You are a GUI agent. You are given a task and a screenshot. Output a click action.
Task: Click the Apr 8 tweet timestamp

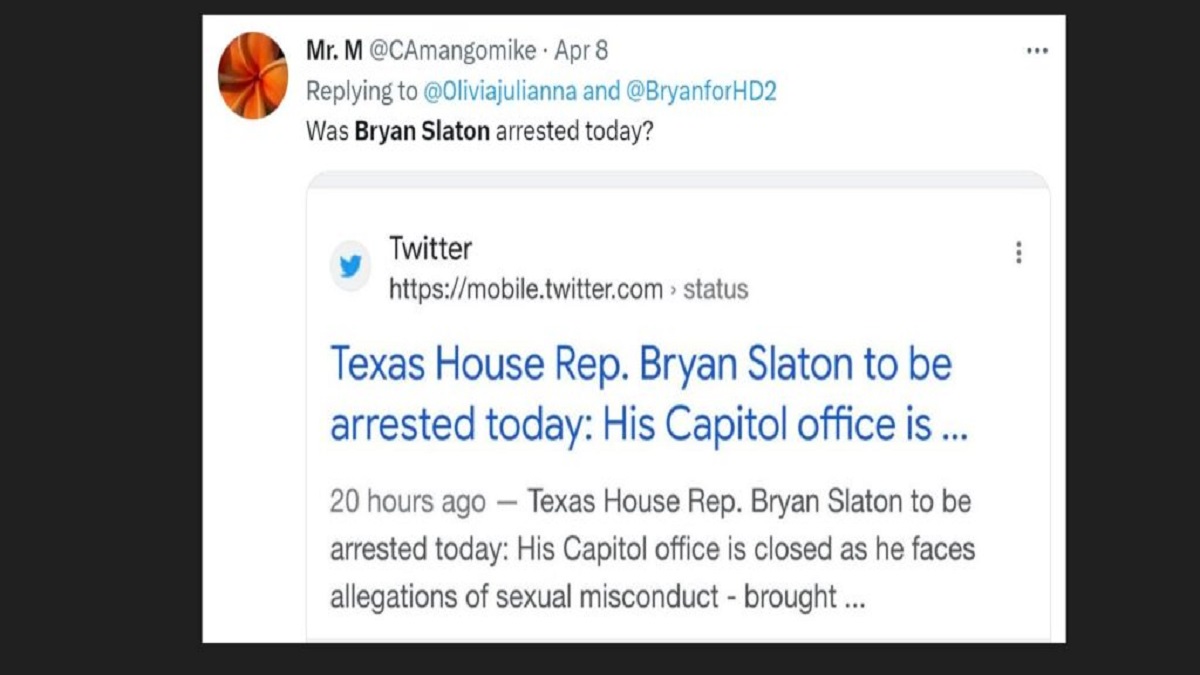point(581,50)
